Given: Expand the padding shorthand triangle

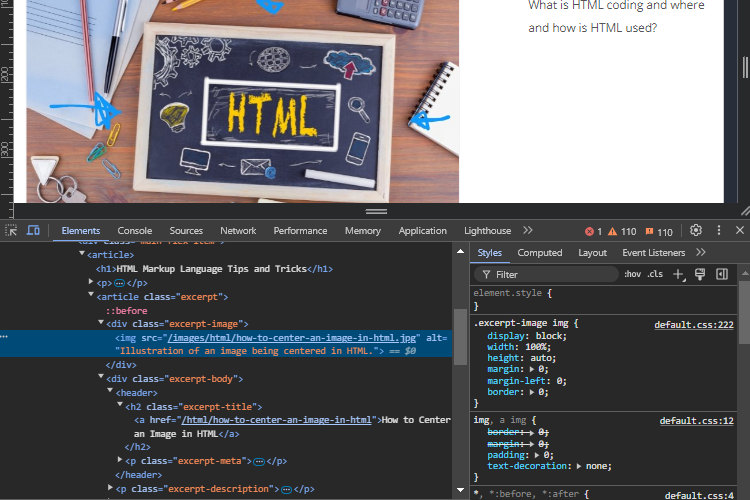Looking at the screenshot, I should pyautogui.click(x=537, y=455).
